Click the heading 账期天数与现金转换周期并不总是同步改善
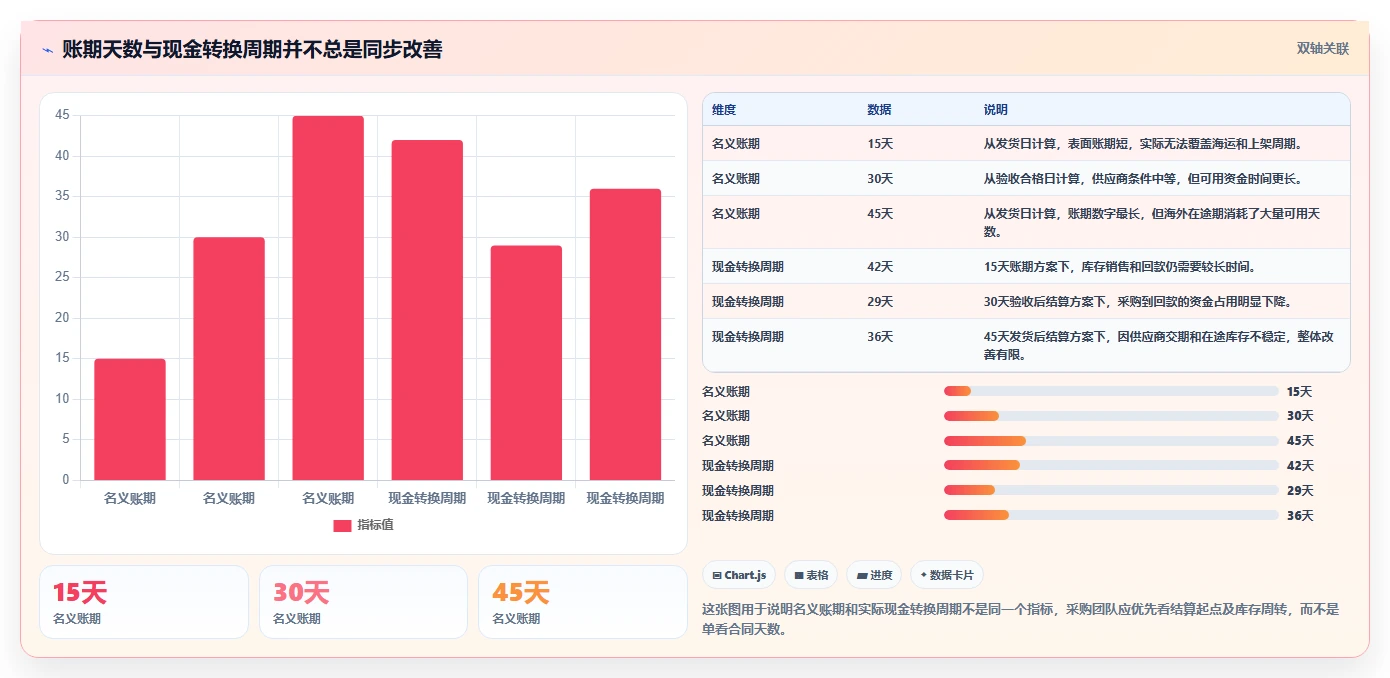1390x678 pixels. [252, 49]
